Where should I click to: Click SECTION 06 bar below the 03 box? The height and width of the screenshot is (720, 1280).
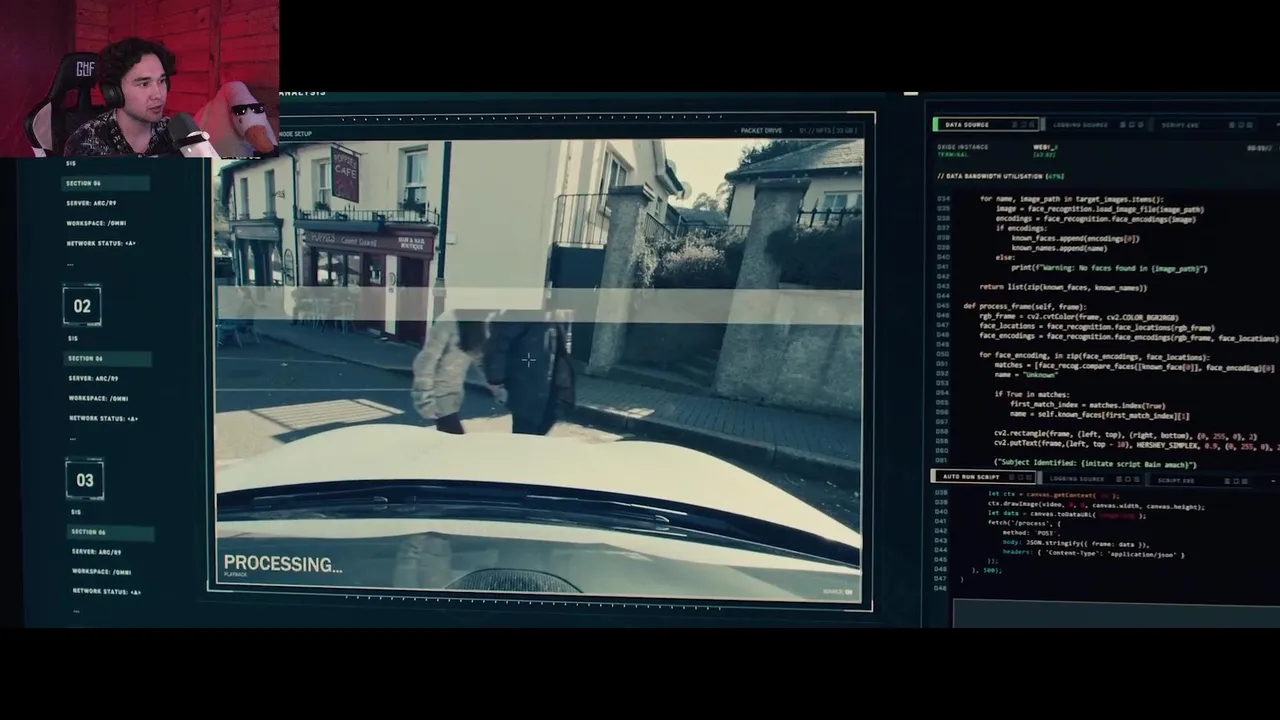coord(110,532)
